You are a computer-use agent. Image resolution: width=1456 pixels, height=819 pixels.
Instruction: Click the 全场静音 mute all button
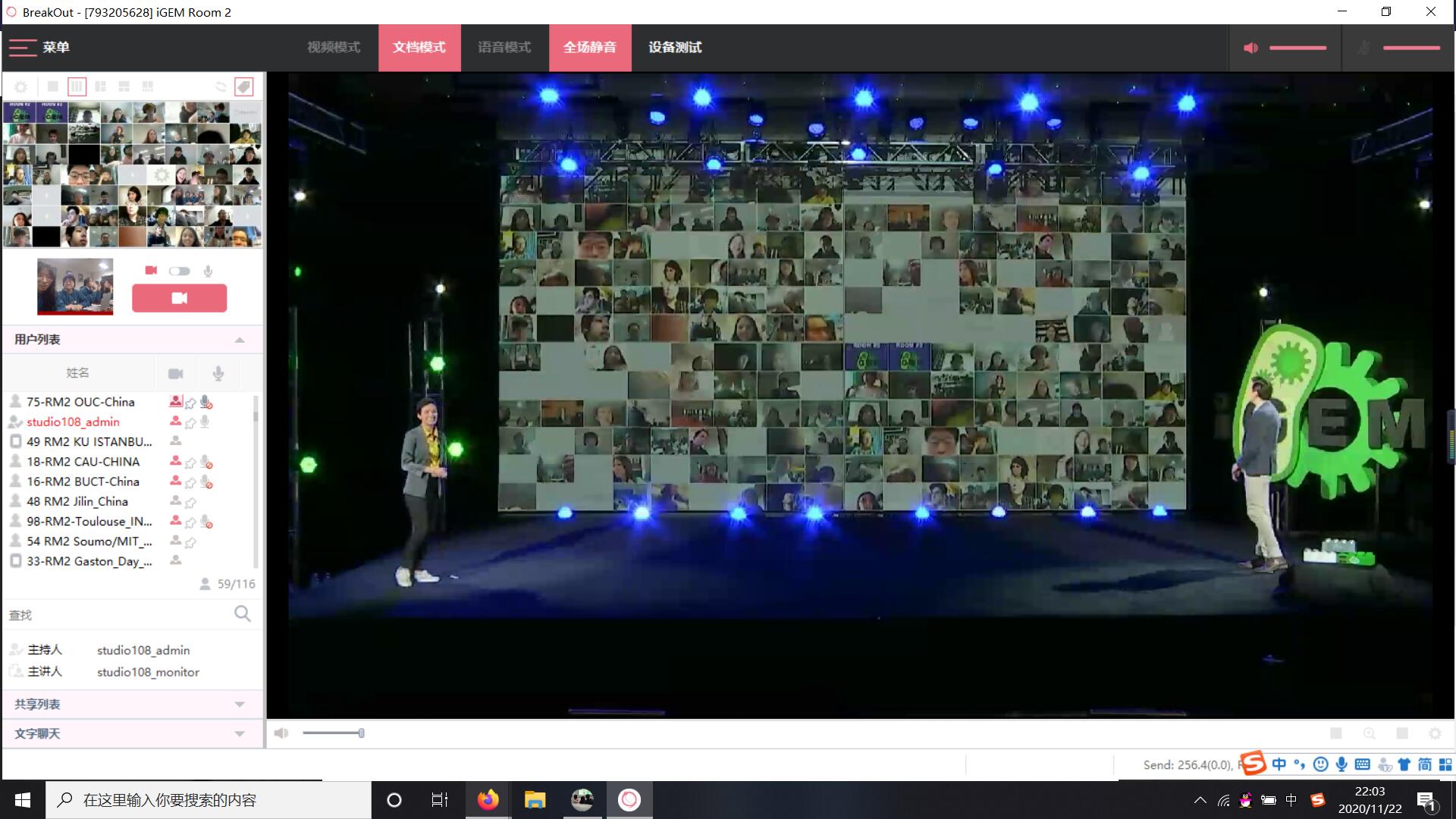pos(590,47)
